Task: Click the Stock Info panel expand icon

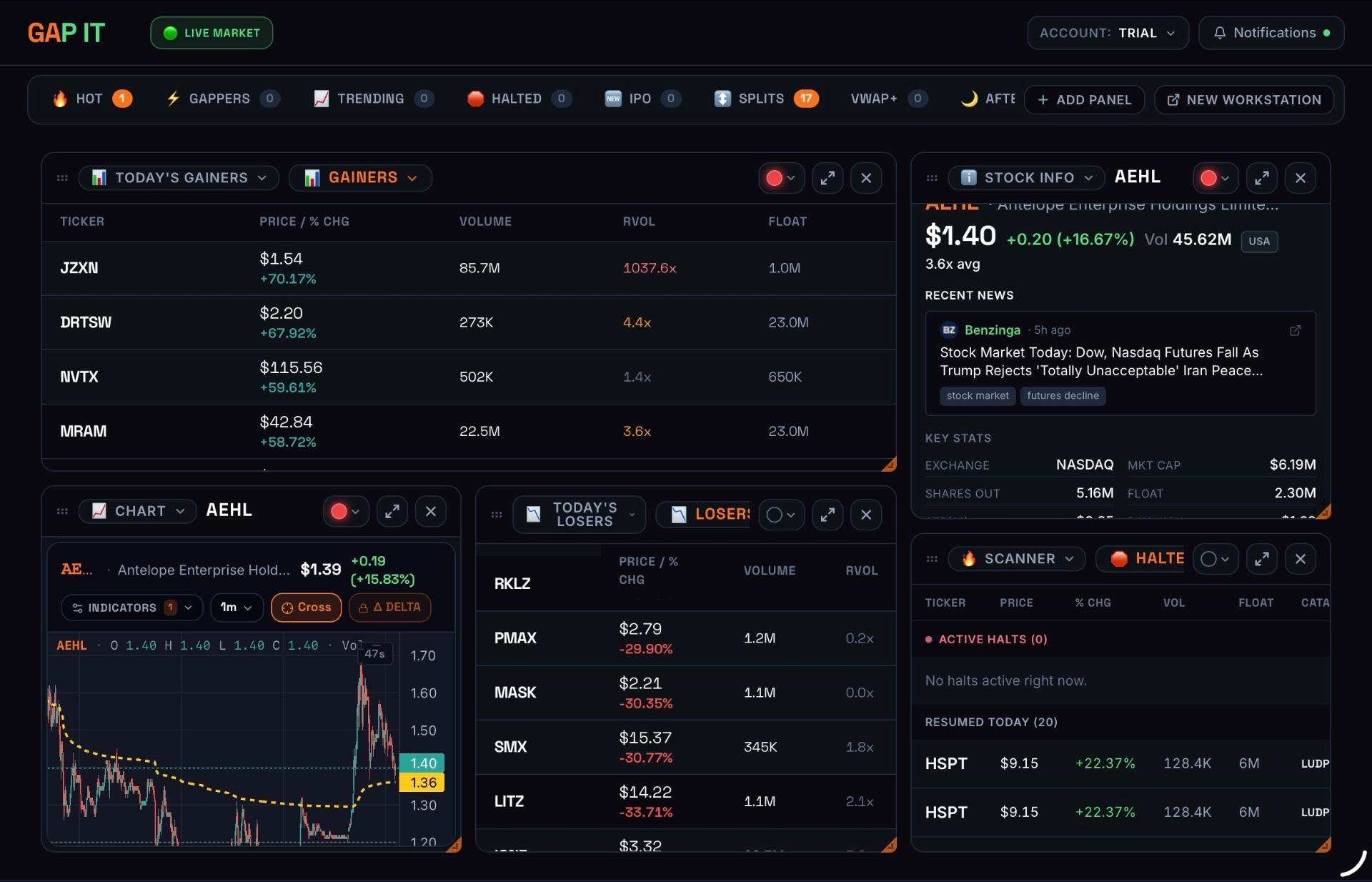Action: pos(1262,178)
